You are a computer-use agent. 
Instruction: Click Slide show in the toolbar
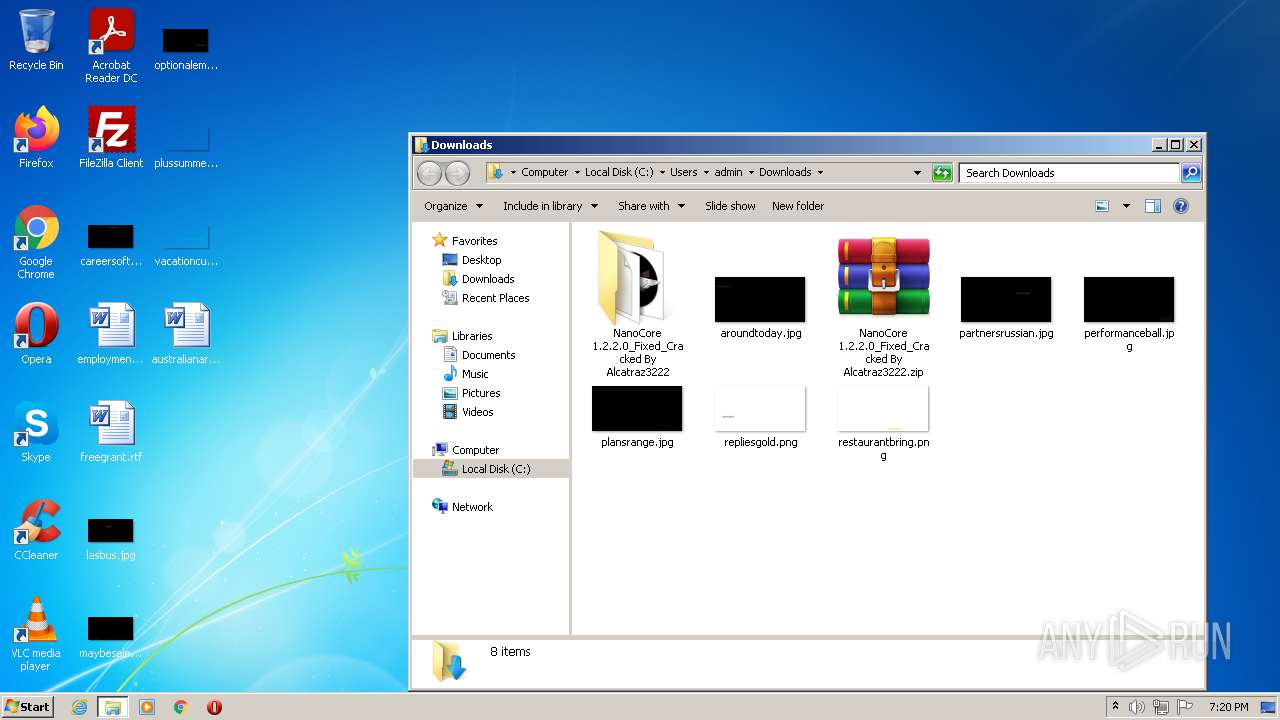730,206
